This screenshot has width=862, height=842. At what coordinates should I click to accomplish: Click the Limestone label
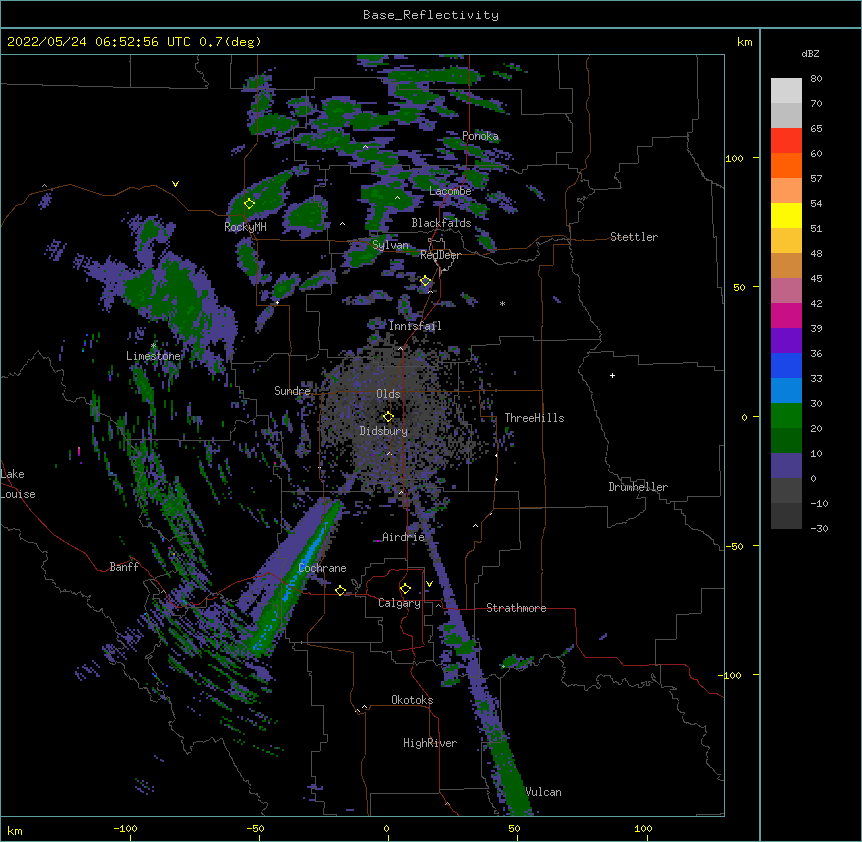click(153, 356)
